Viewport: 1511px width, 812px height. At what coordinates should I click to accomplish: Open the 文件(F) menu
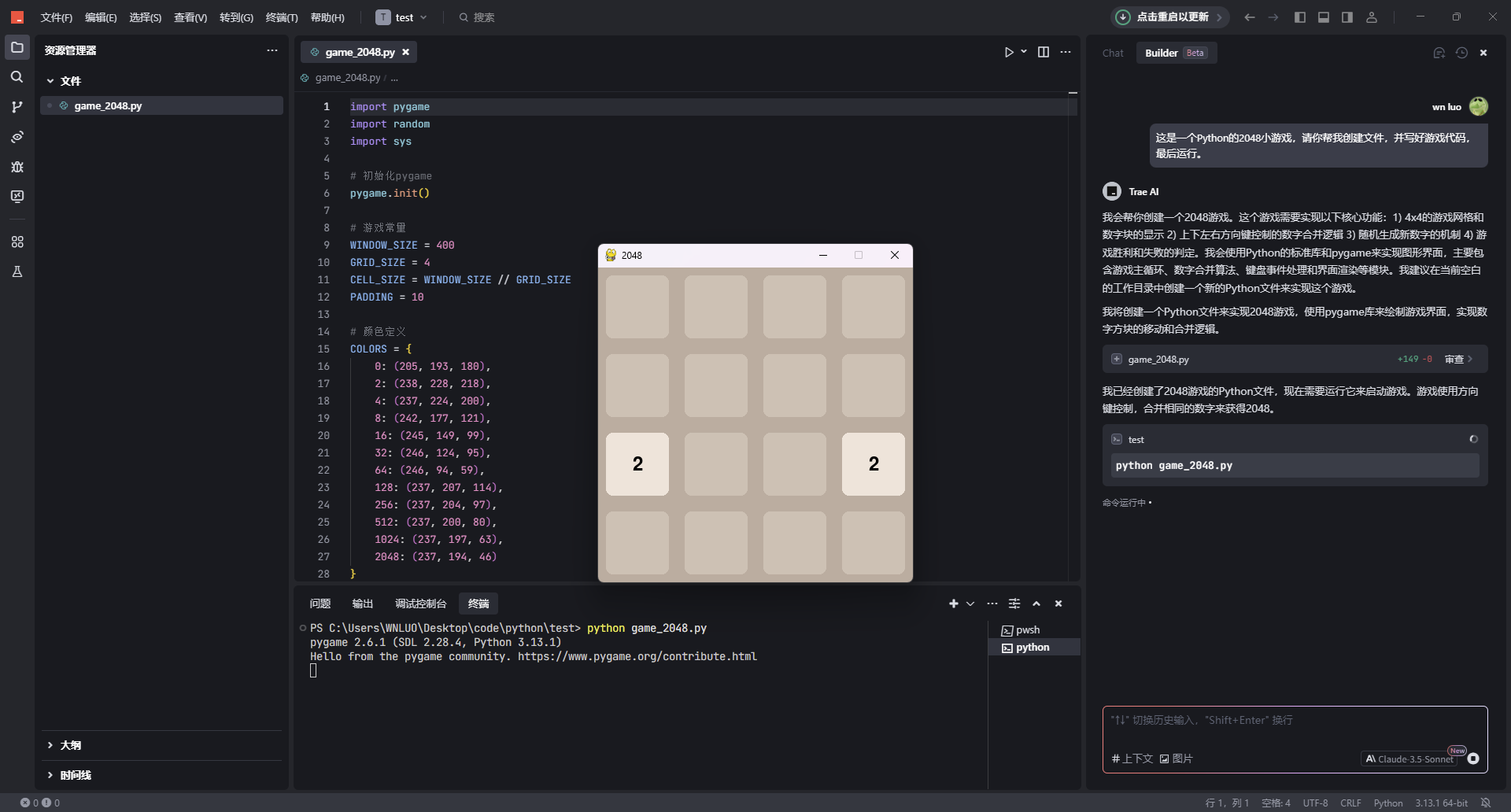pyautogui.click(x=57, y=17)
